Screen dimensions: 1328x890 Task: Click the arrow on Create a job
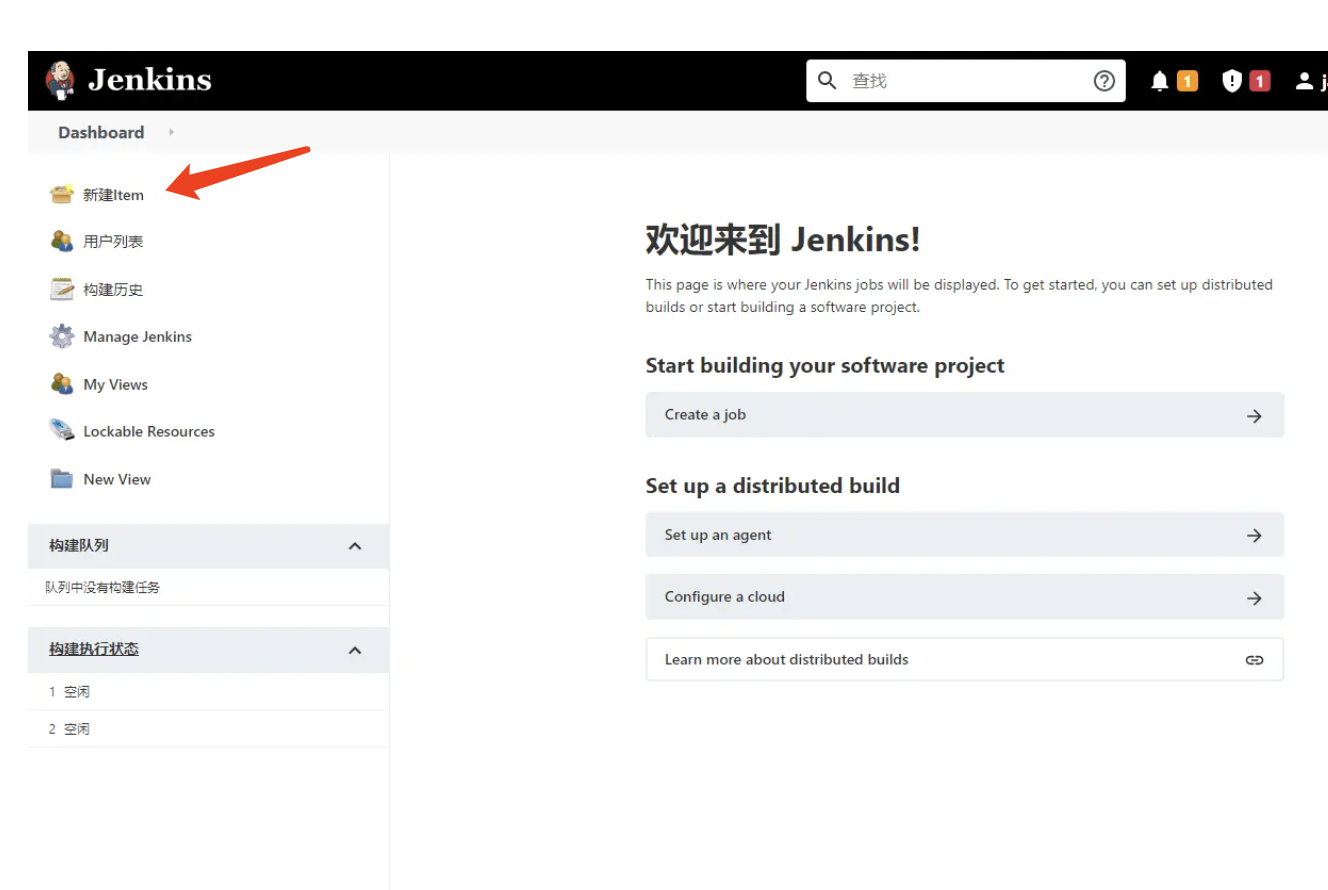tap(1254, 416)
